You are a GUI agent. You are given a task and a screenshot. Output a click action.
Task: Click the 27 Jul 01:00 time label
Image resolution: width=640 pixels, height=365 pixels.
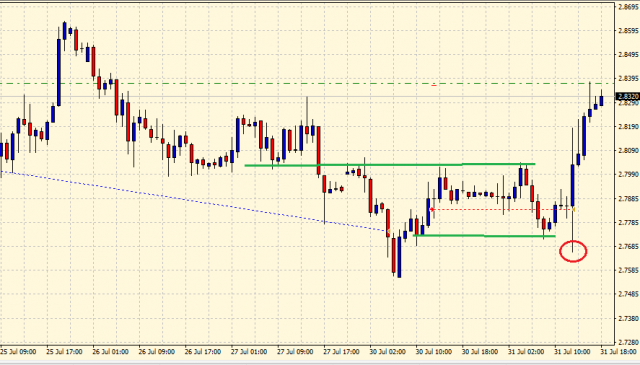click(x=249, y=352)
